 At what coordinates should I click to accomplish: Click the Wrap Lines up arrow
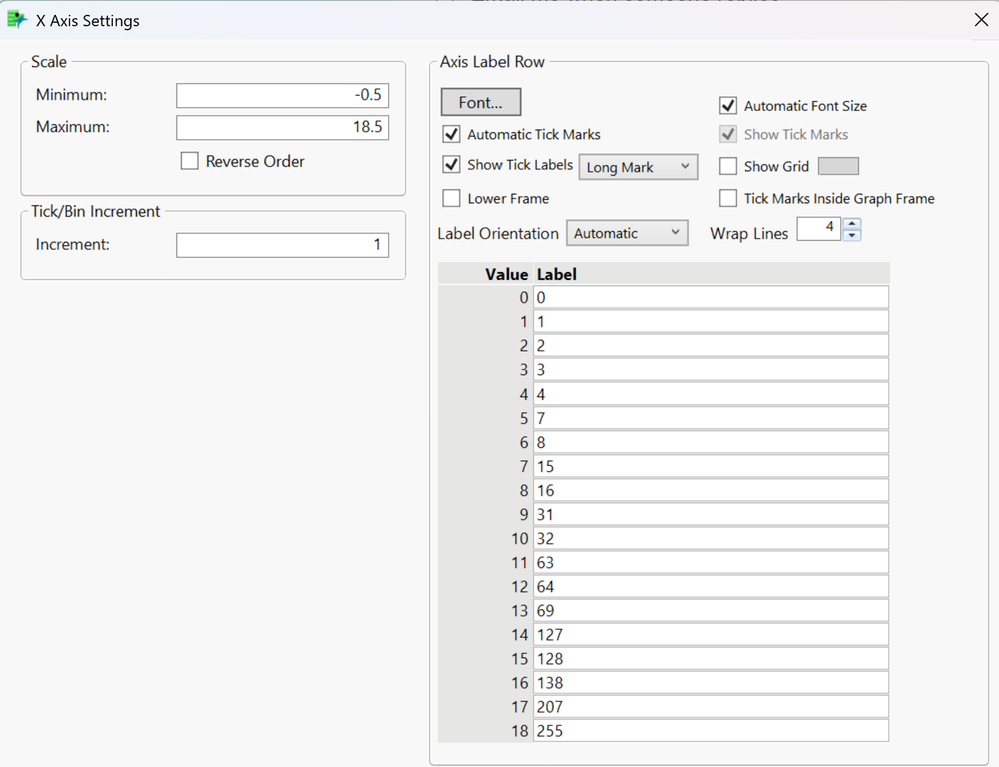(852, 224)
